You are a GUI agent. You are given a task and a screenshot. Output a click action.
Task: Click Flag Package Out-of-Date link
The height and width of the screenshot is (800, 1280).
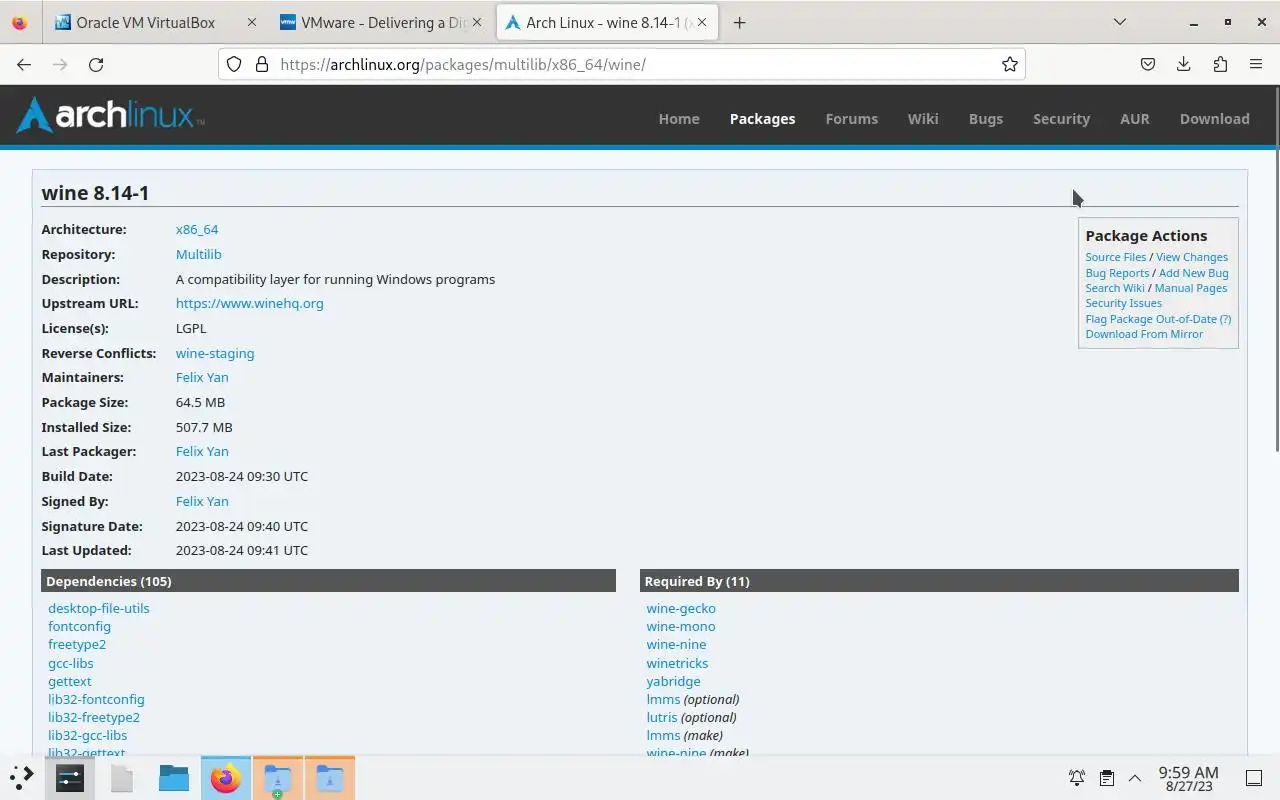coord(1150,319)
